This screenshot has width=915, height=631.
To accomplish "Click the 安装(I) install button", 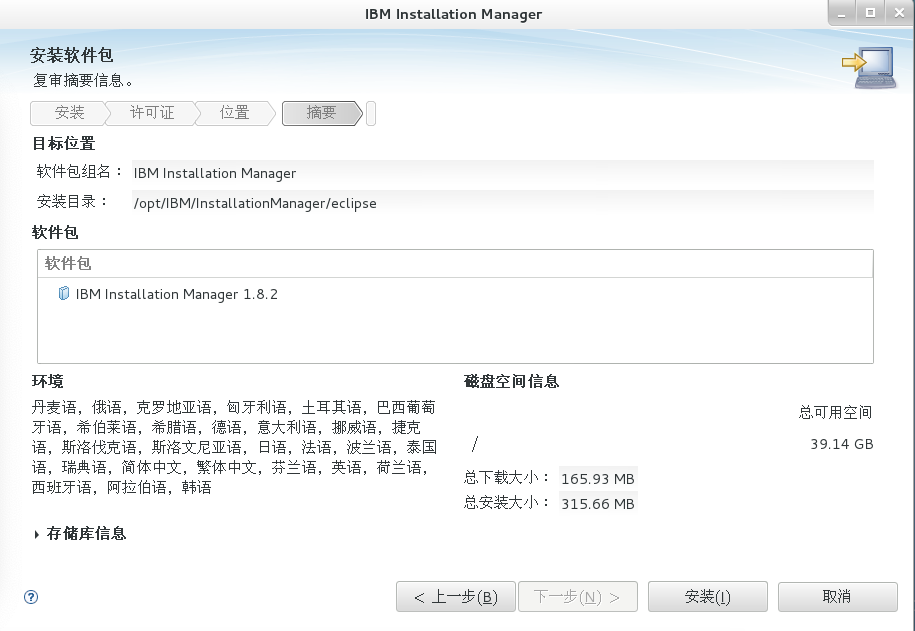I will [x=707, y=597].
